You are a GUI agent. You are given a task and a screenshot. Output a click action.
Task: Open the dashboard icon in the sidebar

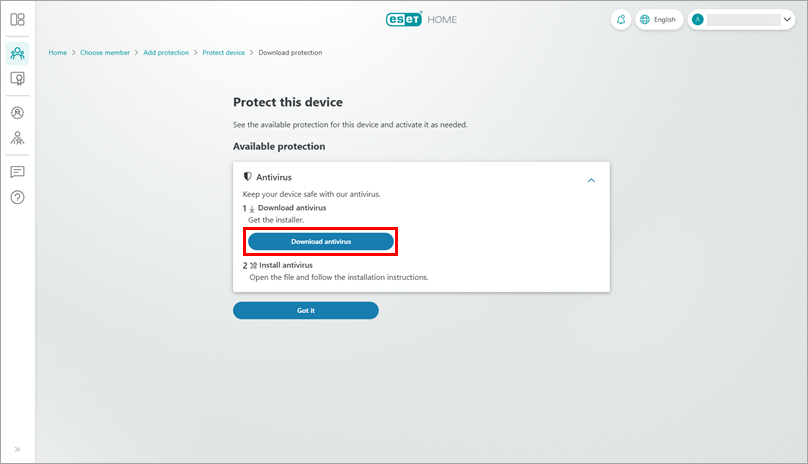[17, 19]
